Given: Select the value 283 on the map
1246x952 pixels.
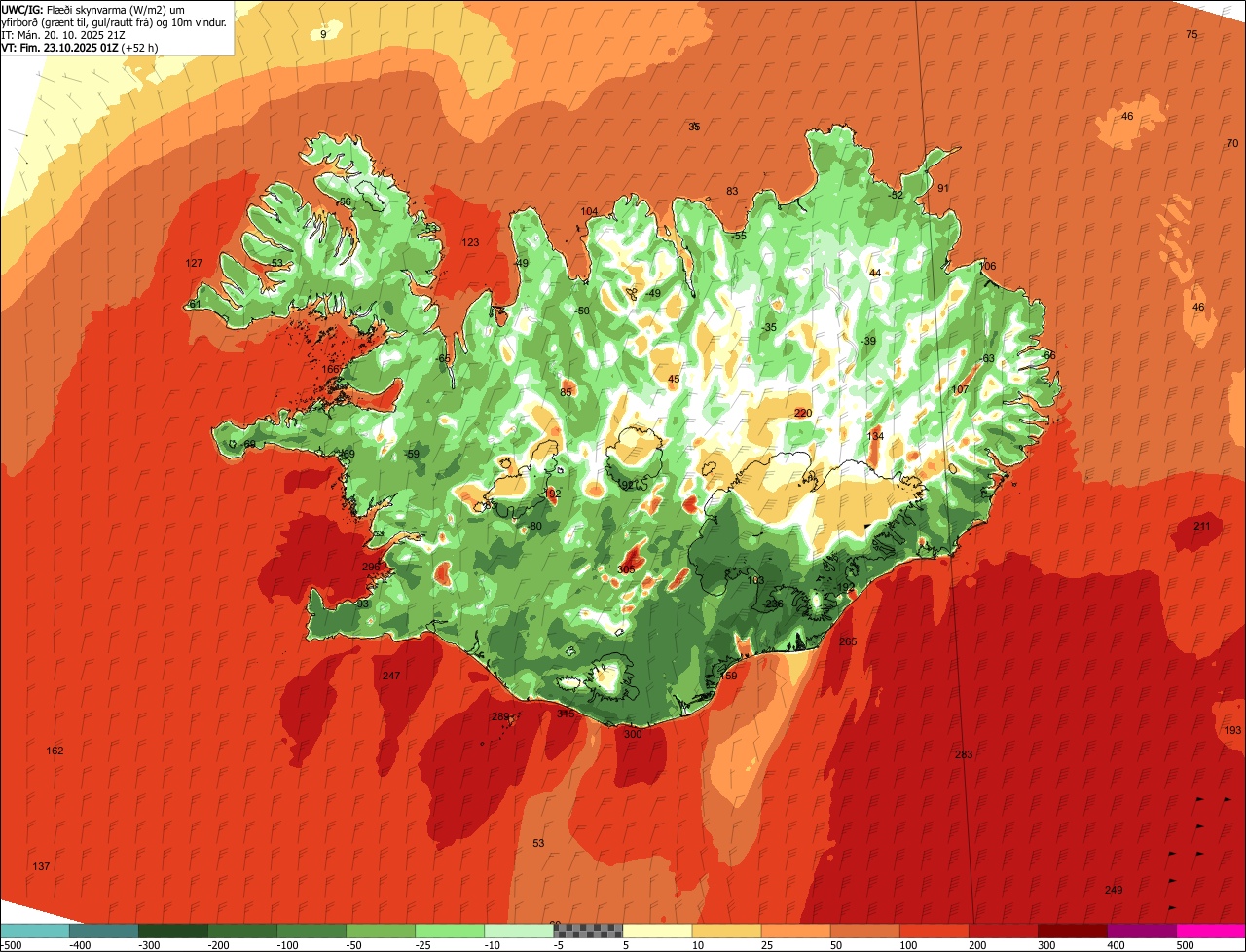Looking at the screenshot, I should 964,754.
